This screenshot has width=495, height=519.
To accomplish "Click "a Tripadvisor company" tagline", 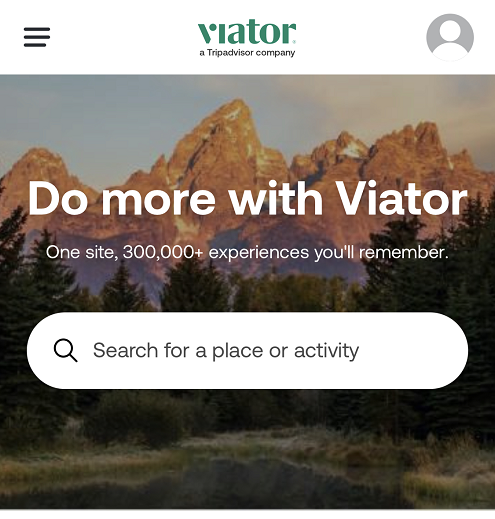I will 247,53.
